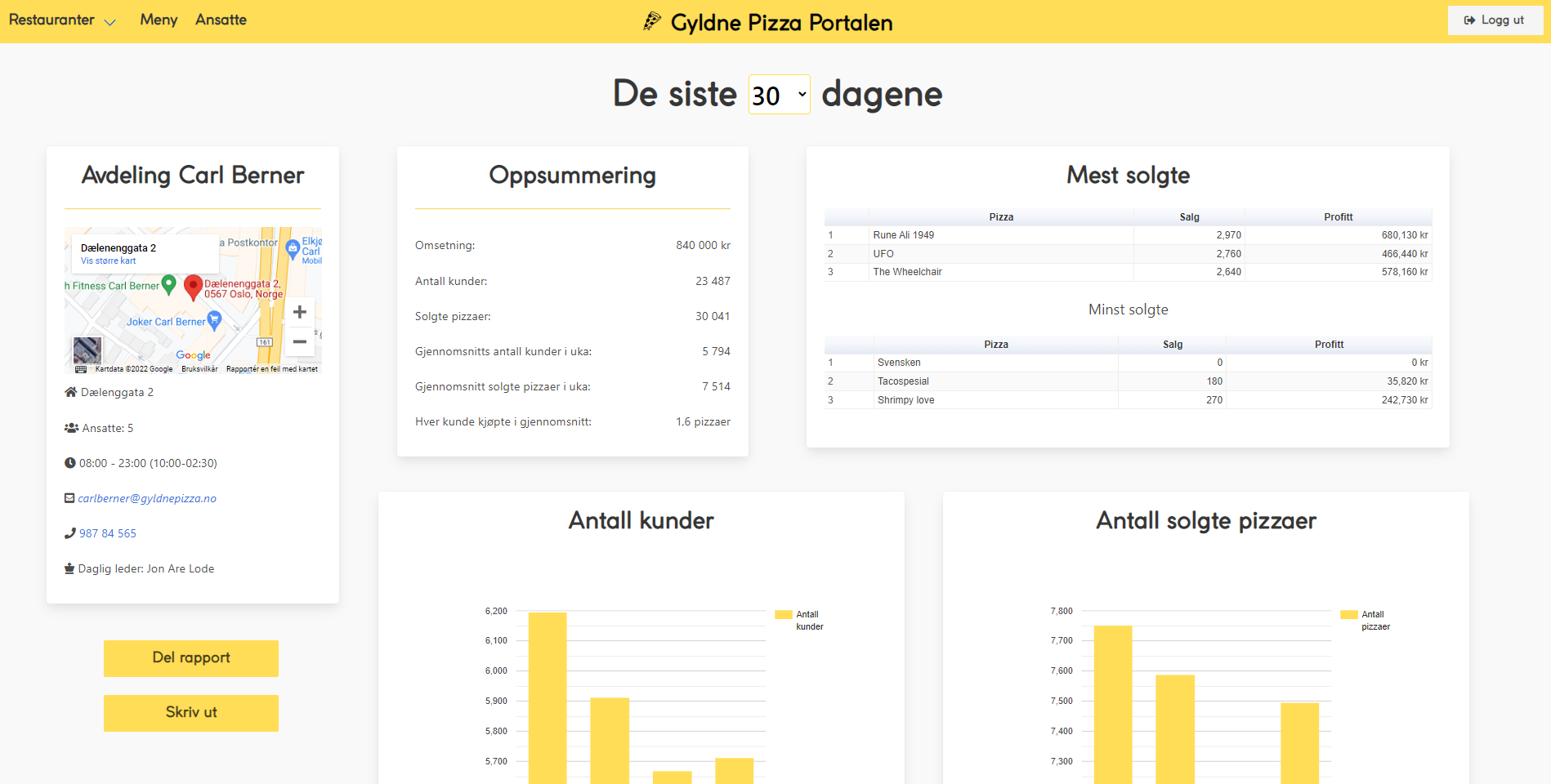Sort Mest solgte by Pizza column
Image resolution: width=1551 pixels, height=784 pixels.
pyautogui.click(x=1001, y=217)
